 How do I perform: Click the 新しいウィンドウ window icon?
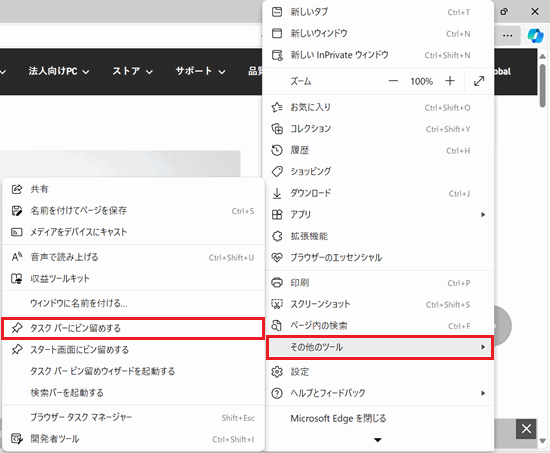click(277, 33)
